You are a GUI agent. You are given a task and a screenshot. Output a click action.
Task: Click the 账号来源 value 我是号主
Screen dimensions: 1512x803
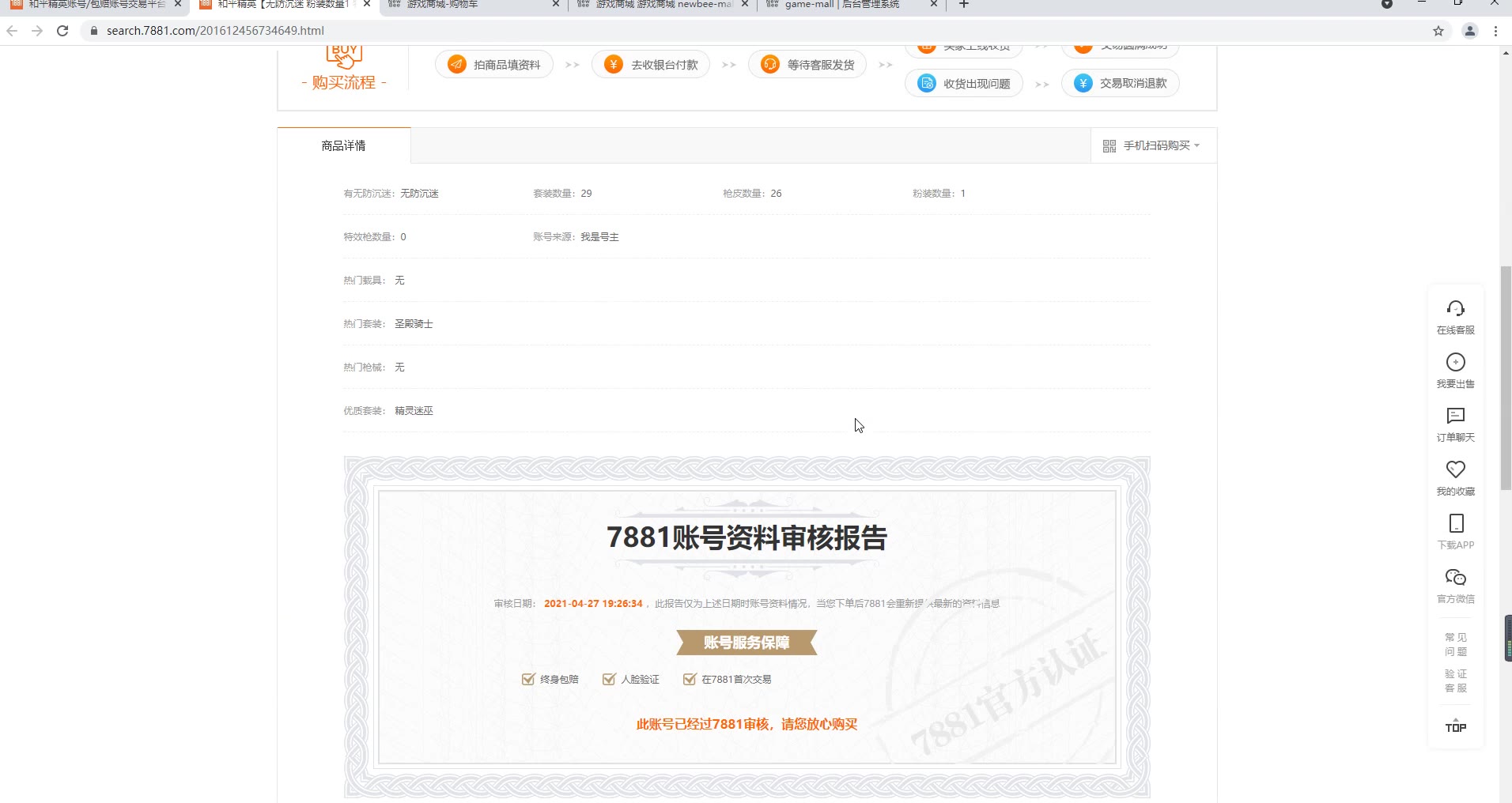point(599,237)
